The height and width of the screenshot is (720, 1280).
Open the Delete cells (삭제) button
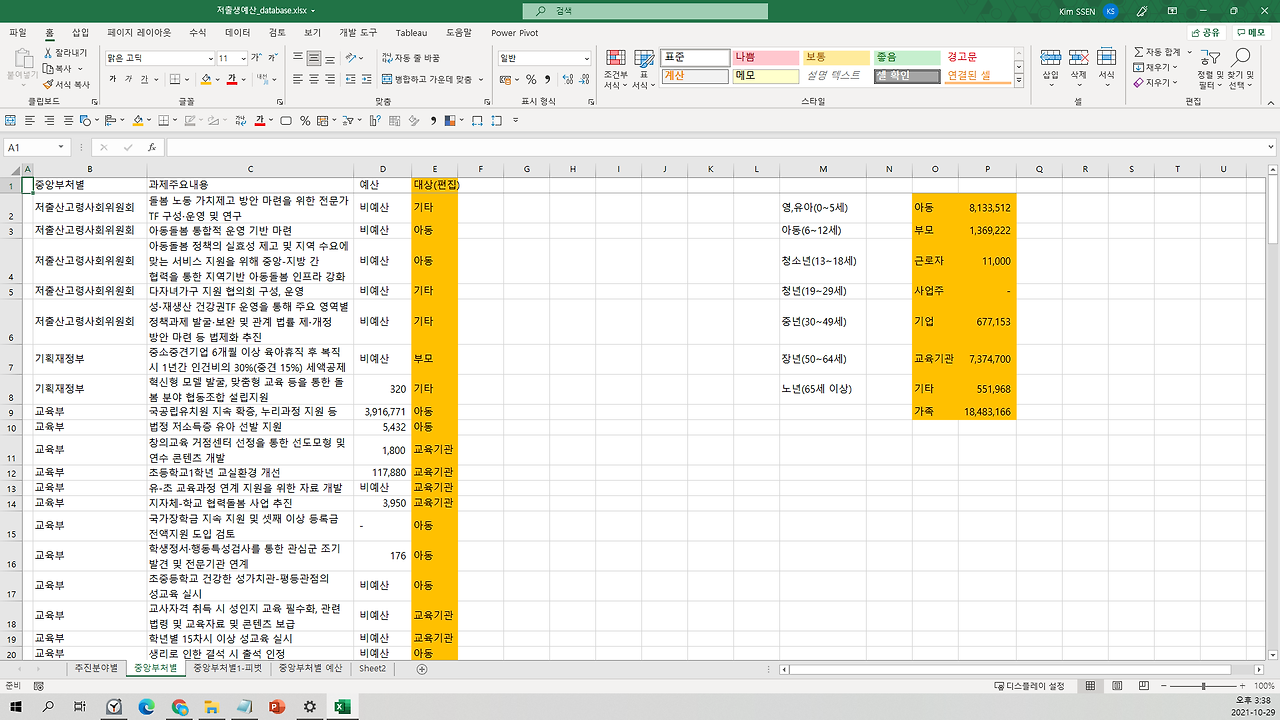click(x=1078, y=65)
